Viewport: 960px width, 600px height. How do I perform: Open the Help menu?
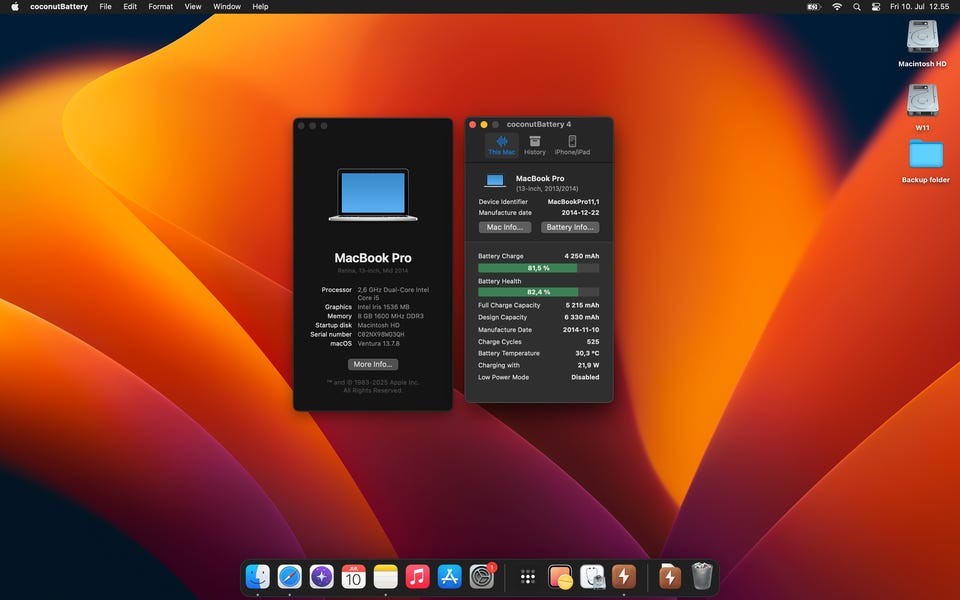(x=260, y=7)
